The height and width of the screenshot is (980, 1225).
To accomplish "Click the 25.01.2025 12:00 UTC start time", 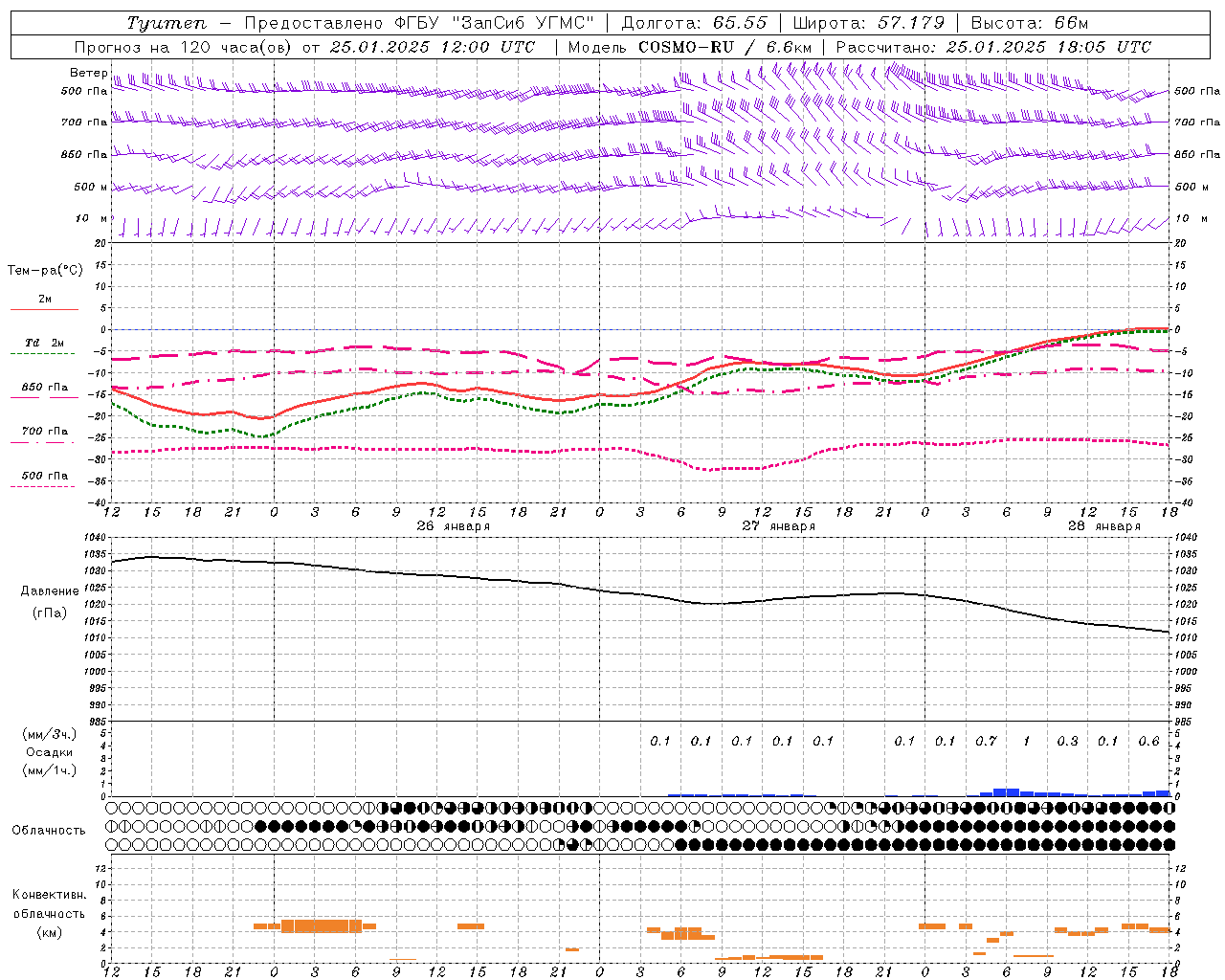I will tap(433, 47).
